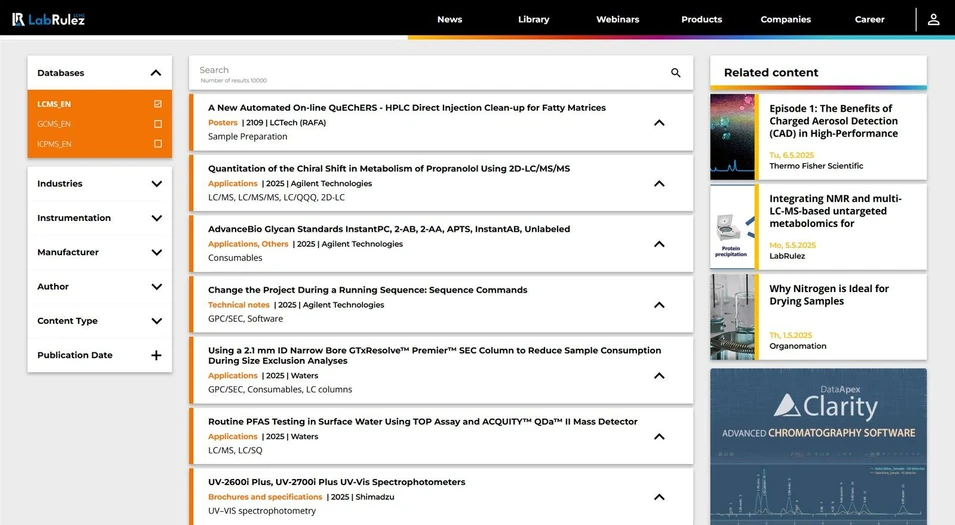Click the 'Number of results 10000' text
The width and height of the screenshot is (955, 525).
coord(234,80)
